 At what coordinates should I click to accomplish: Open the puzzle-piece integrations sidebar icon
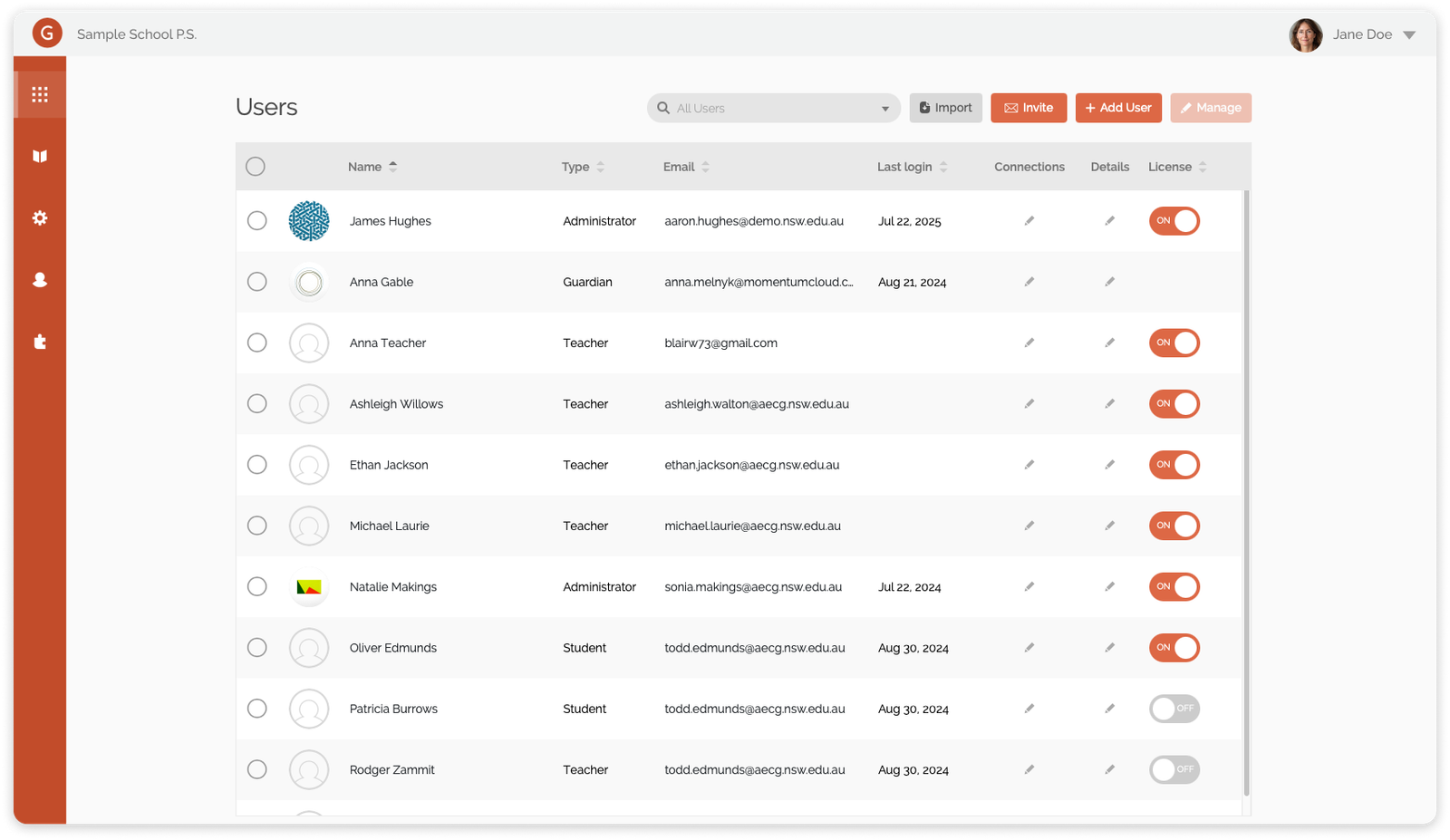click(x=39, y=342)
